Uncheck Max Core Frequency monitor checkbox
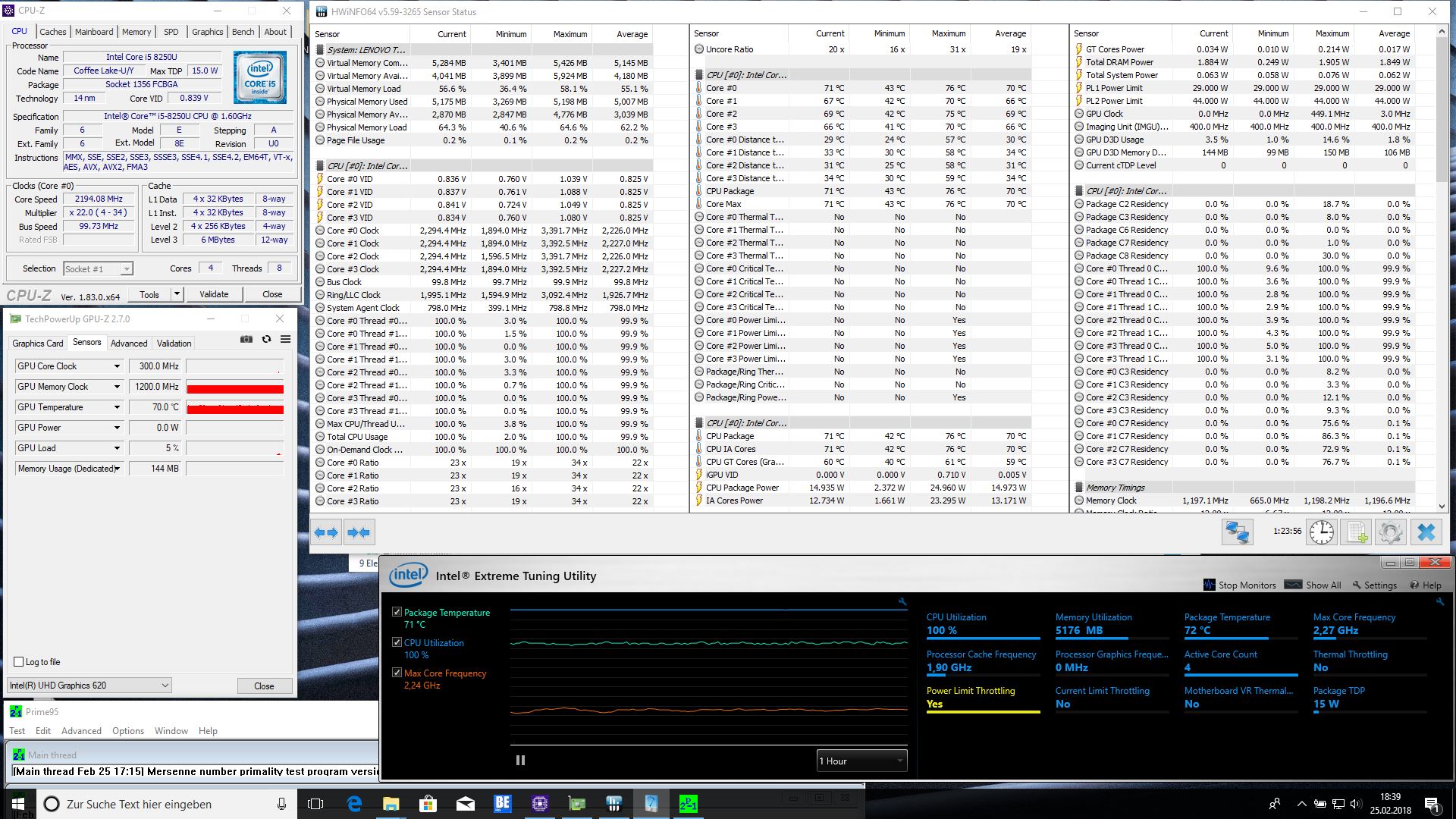Viewport: 1456px width, 819px height. 397,672
